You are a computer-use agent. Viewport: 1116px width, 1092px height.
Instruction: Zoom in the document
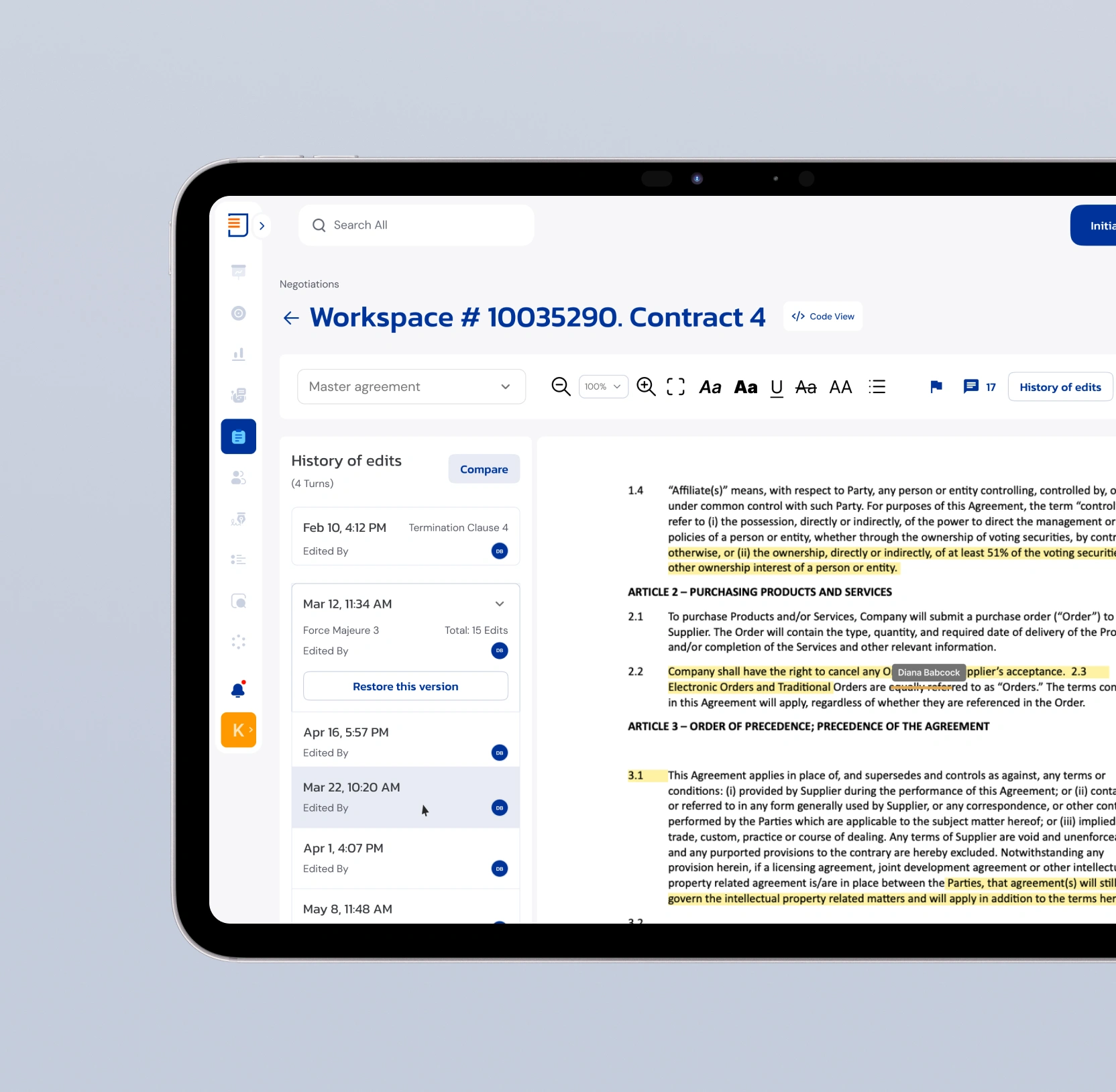(646, 387)
